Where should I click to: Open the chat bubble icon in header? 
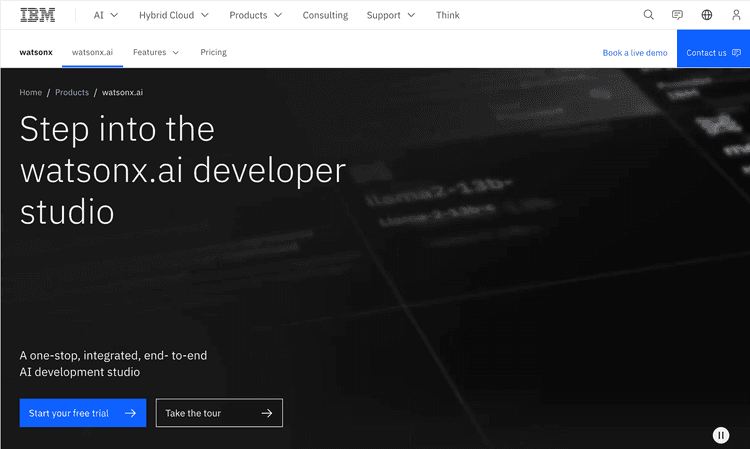pos(677,15)
